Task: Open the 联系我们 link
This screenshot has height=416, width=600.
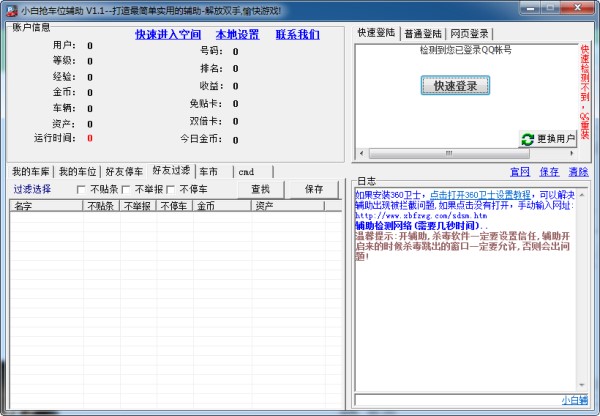Action: tap(297, 34)
